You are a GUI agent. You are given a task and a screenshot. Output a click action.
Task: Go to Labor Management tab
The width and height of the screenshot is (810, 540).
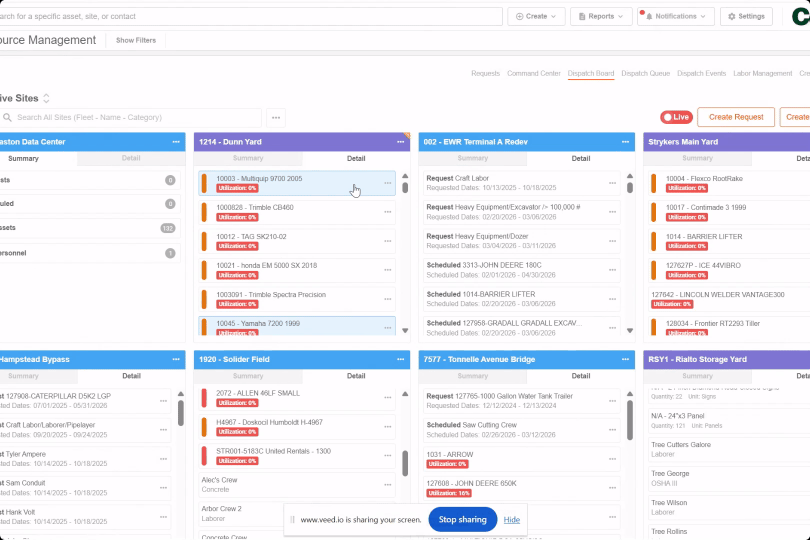pos(762,73)
